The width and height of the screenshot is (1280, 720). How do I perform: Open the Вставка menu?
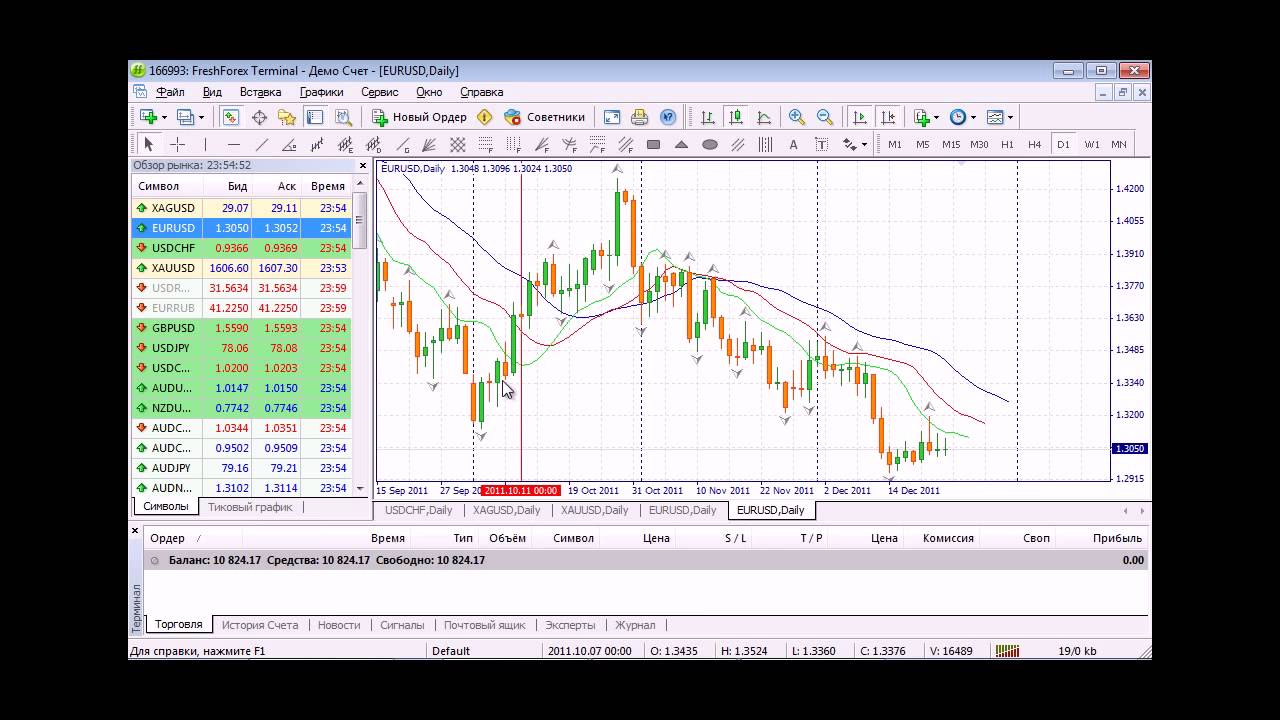[260, 92]
